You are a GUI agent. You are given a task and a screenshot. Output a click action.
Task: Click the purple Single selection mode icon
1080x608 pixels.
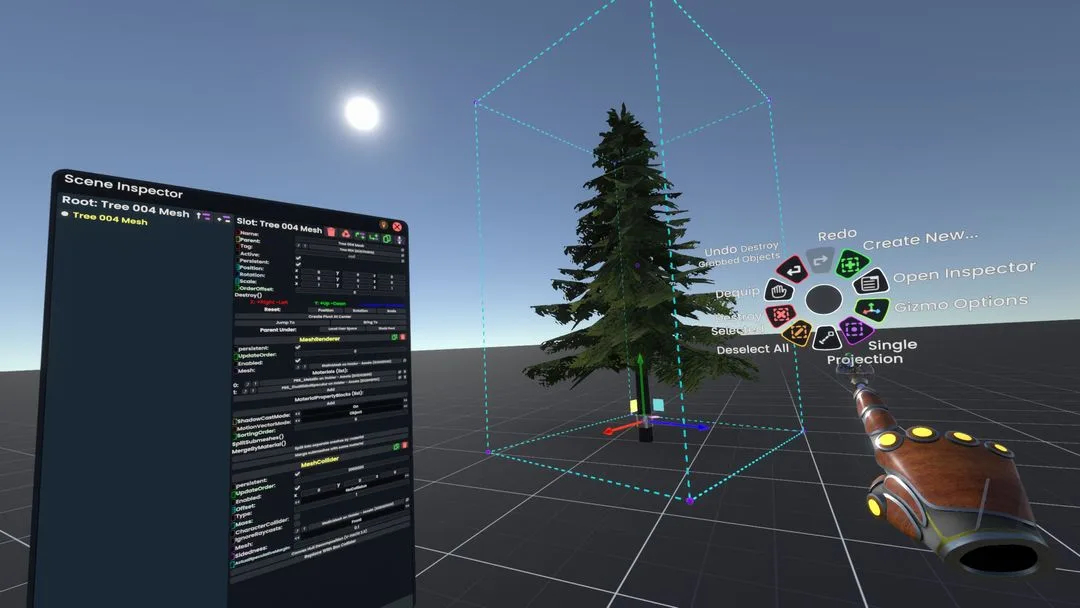tap(856, 331)
